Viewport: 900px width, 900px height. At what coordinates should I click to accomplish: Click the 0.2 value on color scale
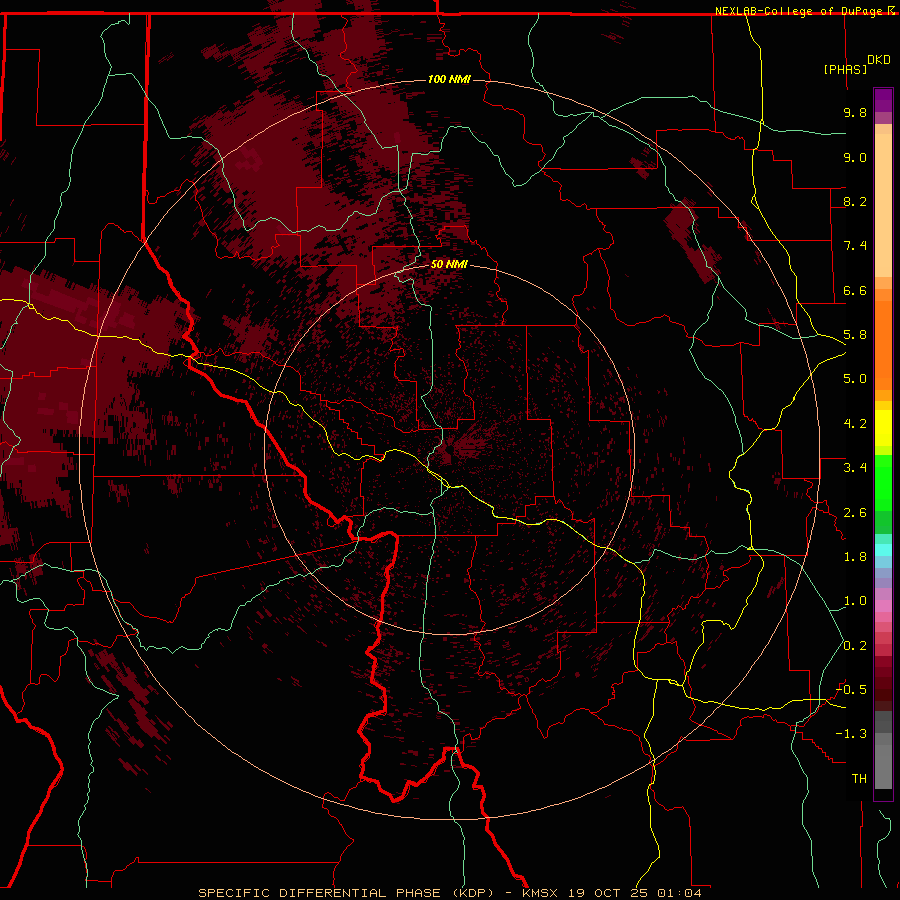point(855,646)
